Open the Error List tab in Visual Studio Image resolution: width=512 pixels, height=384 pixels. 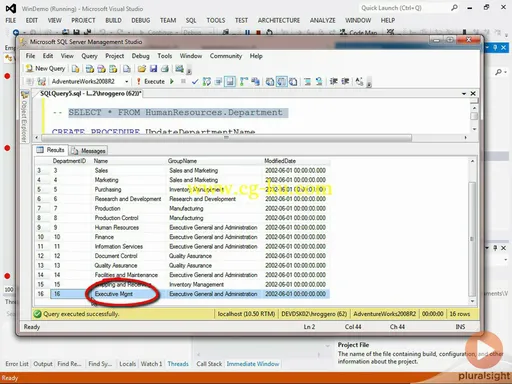coord(17,364)
